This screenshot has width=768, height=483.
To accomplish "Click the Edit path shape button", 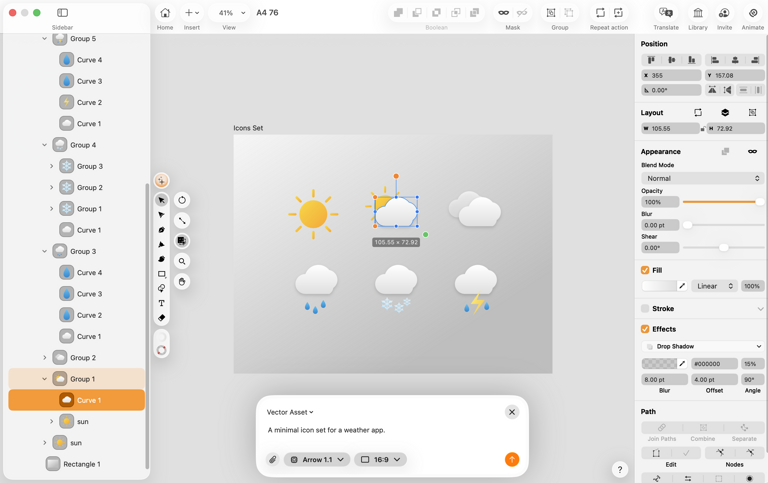I will click(x=656, y=453).
